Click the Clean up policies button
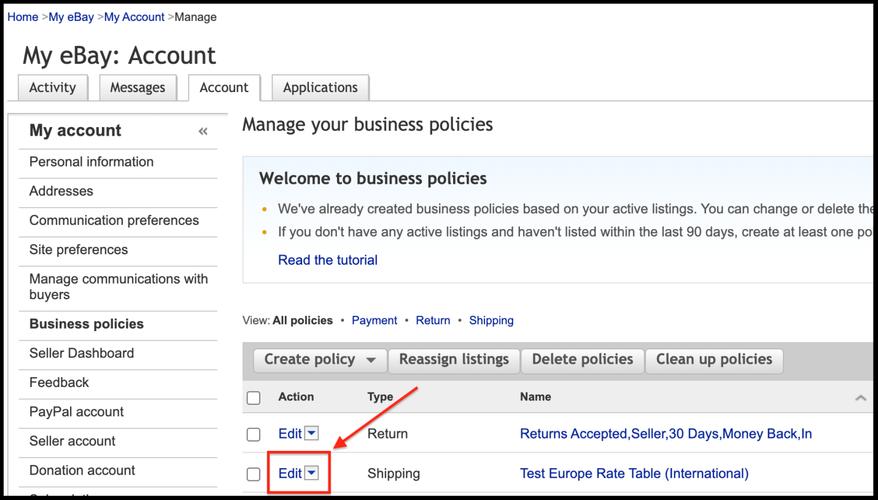Screen dimensions: 878x500 [x=714, y=359]
